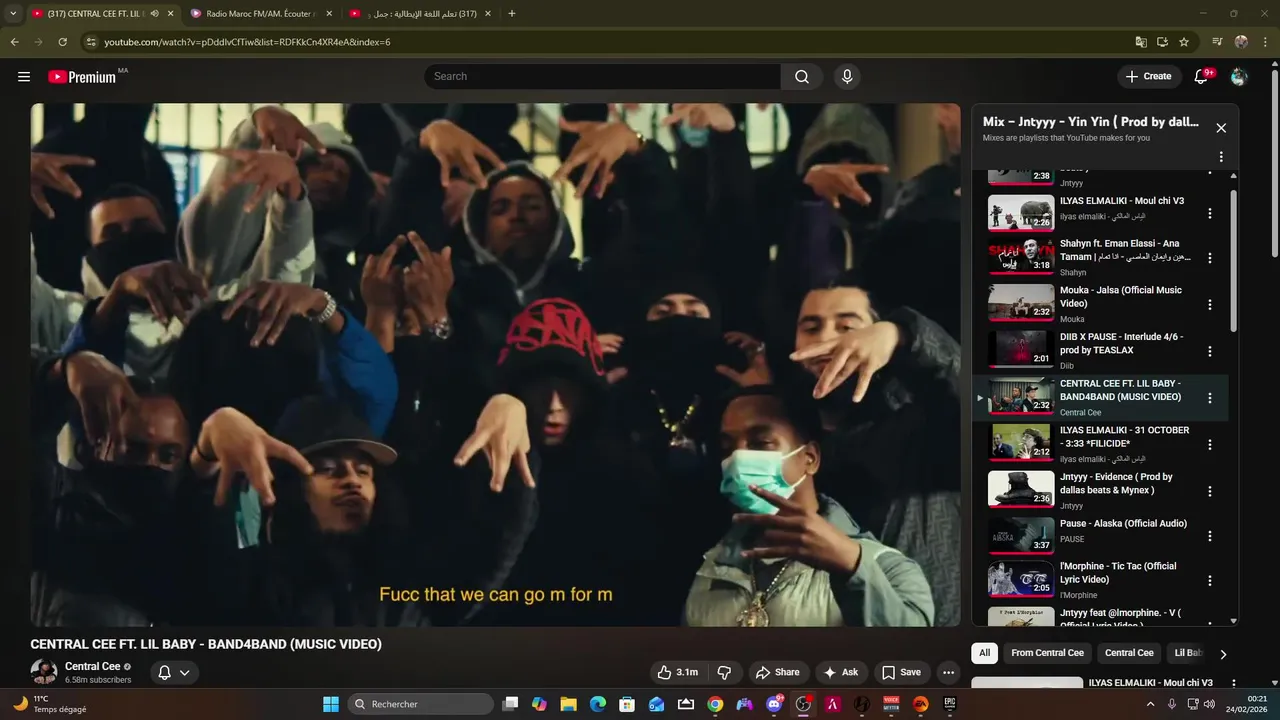This screenshot has width=1280, height=720.
Task: Click the video player to pause
Action: pos(495,365)
